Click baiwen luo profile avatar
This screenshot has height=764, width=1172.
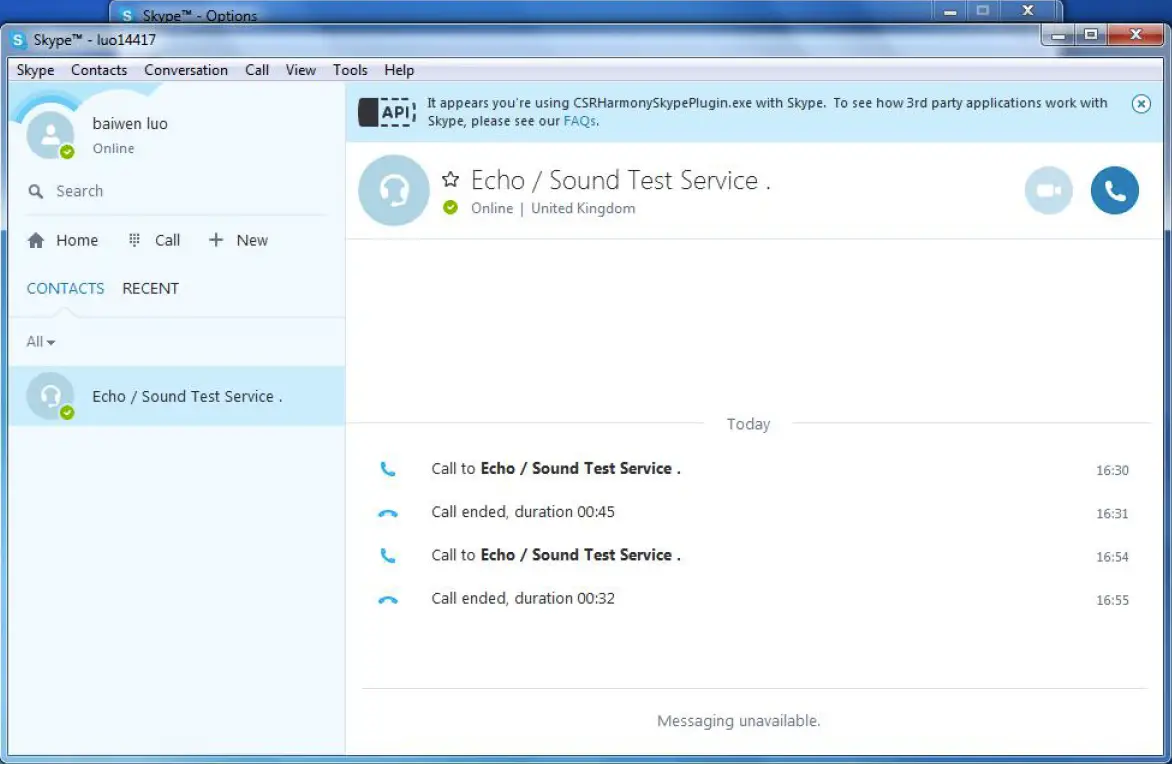[x=49, y=133]
